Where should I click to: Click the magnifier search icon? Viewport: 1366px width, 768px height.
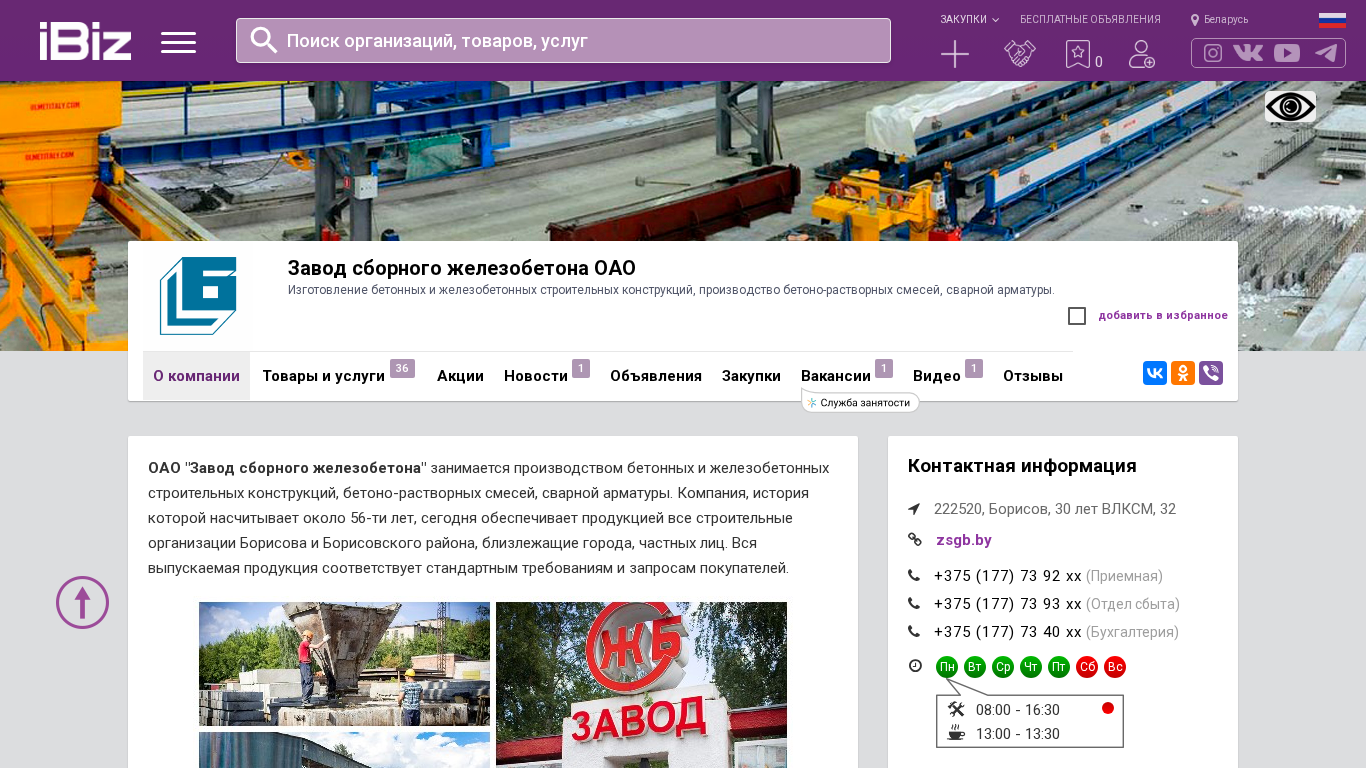[x=263, y=40]
